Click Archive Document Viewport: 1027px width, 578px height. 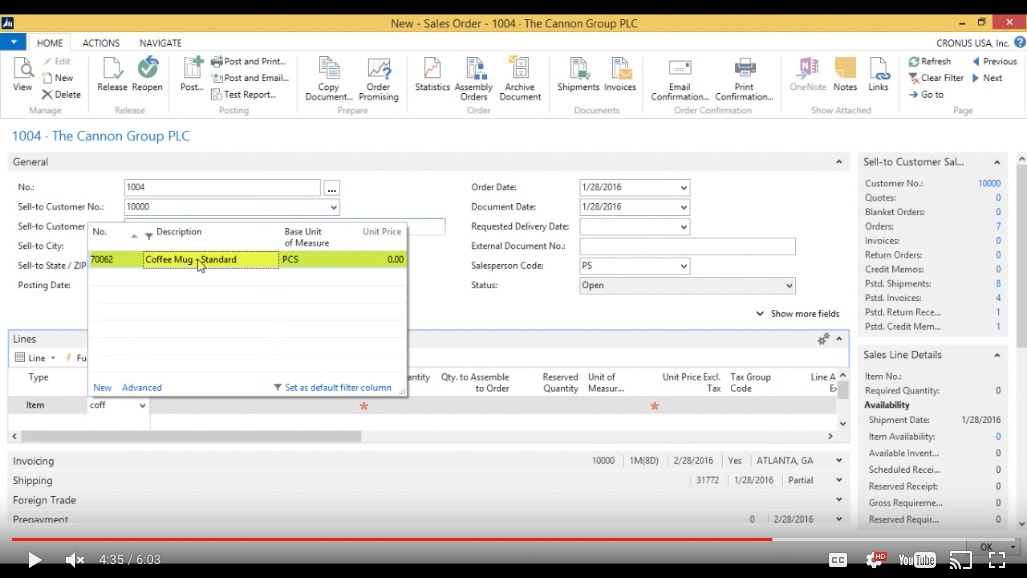[520, 79]
